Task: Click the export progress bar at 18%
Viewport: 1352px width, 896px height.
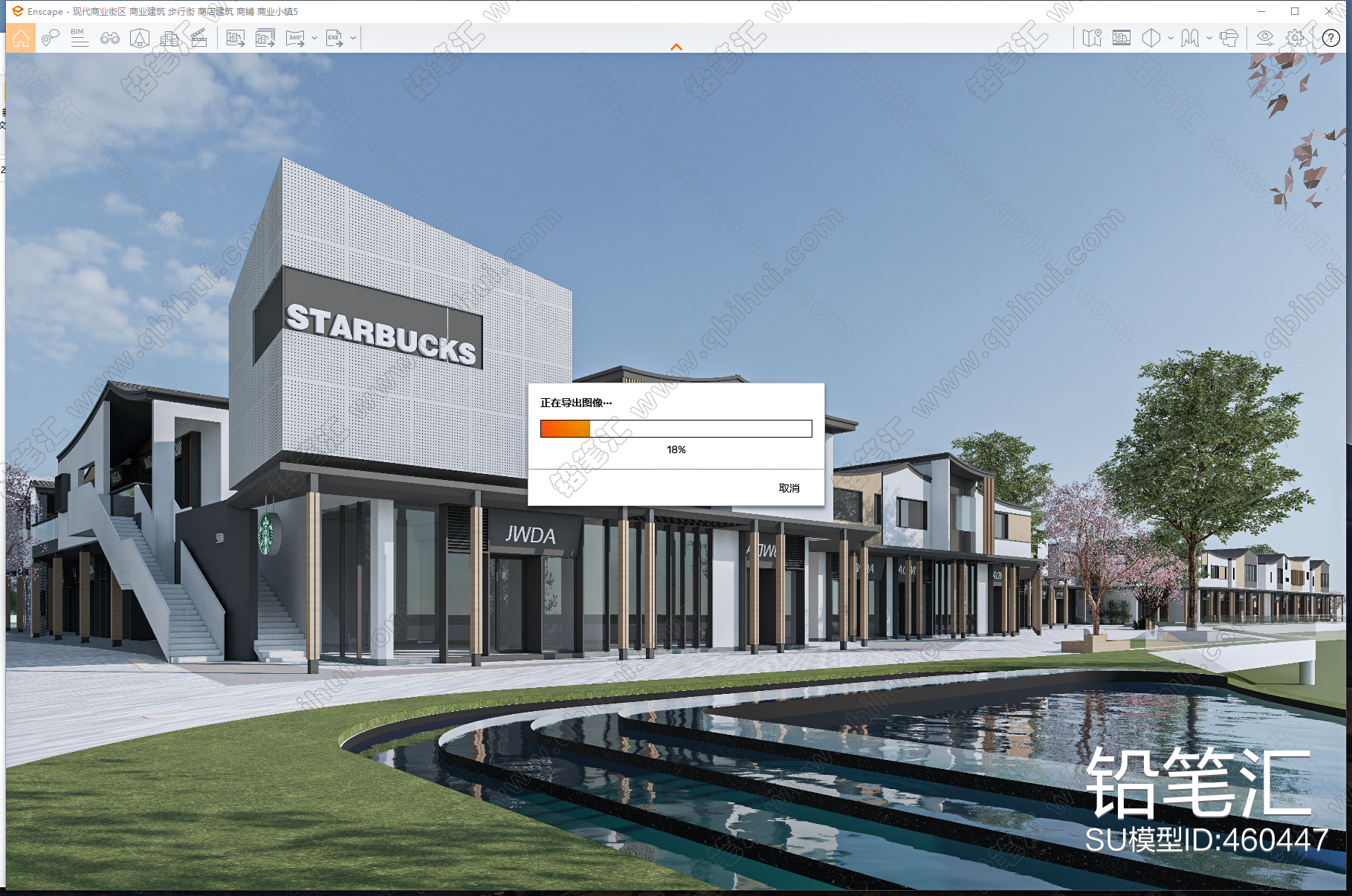Action: point(676,429)
